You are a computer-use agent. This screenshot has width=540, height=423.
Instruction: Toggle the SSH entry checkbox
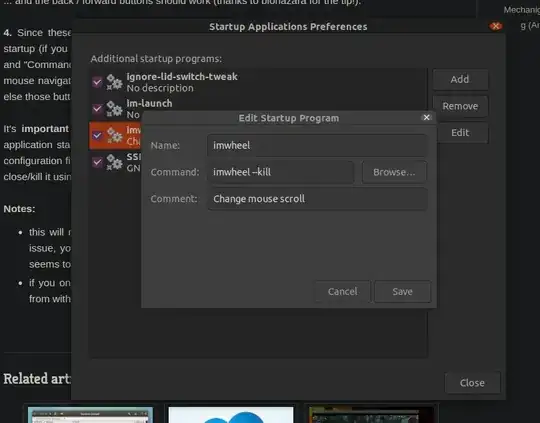97,162
